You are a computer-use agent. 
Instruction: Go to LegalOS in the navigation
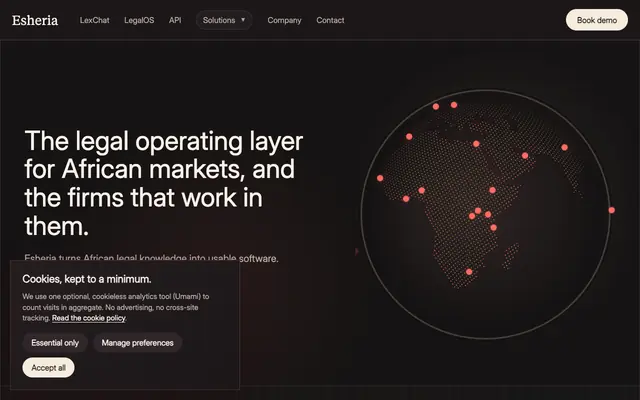(x=139, y=20)
